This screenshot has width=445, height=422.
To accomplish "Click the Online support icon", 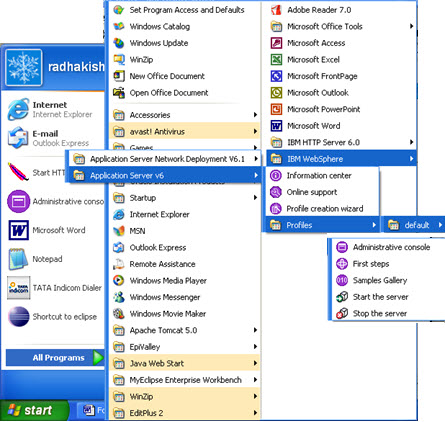I will [276, 192].
